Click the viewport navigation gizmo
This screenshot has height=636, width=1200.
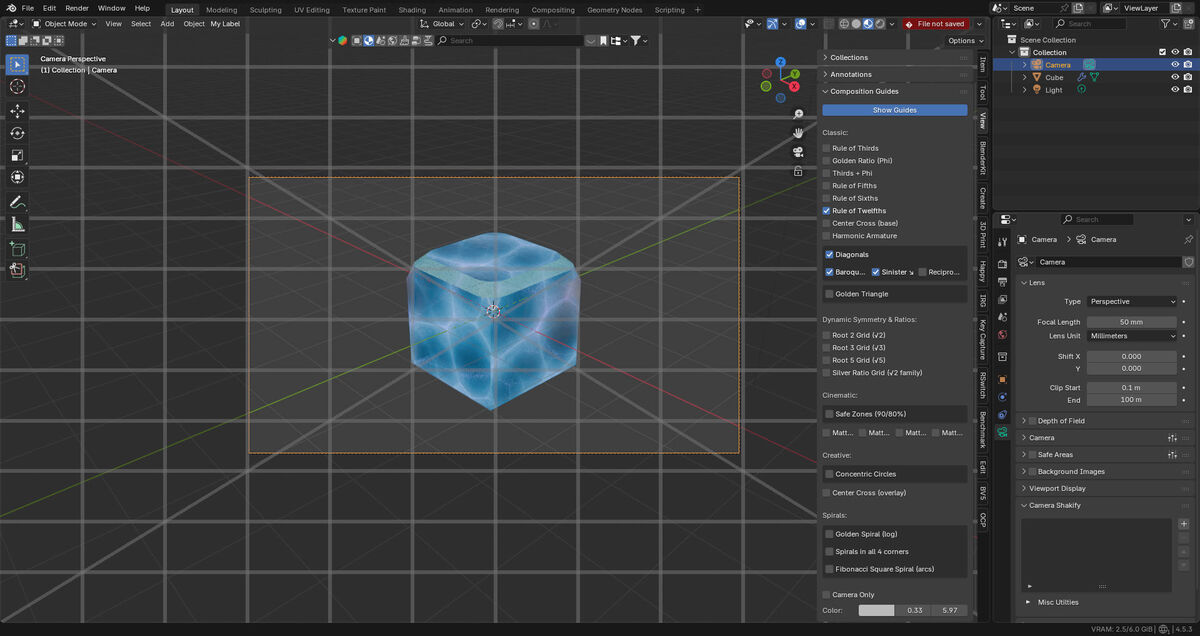tap(780, 80)
